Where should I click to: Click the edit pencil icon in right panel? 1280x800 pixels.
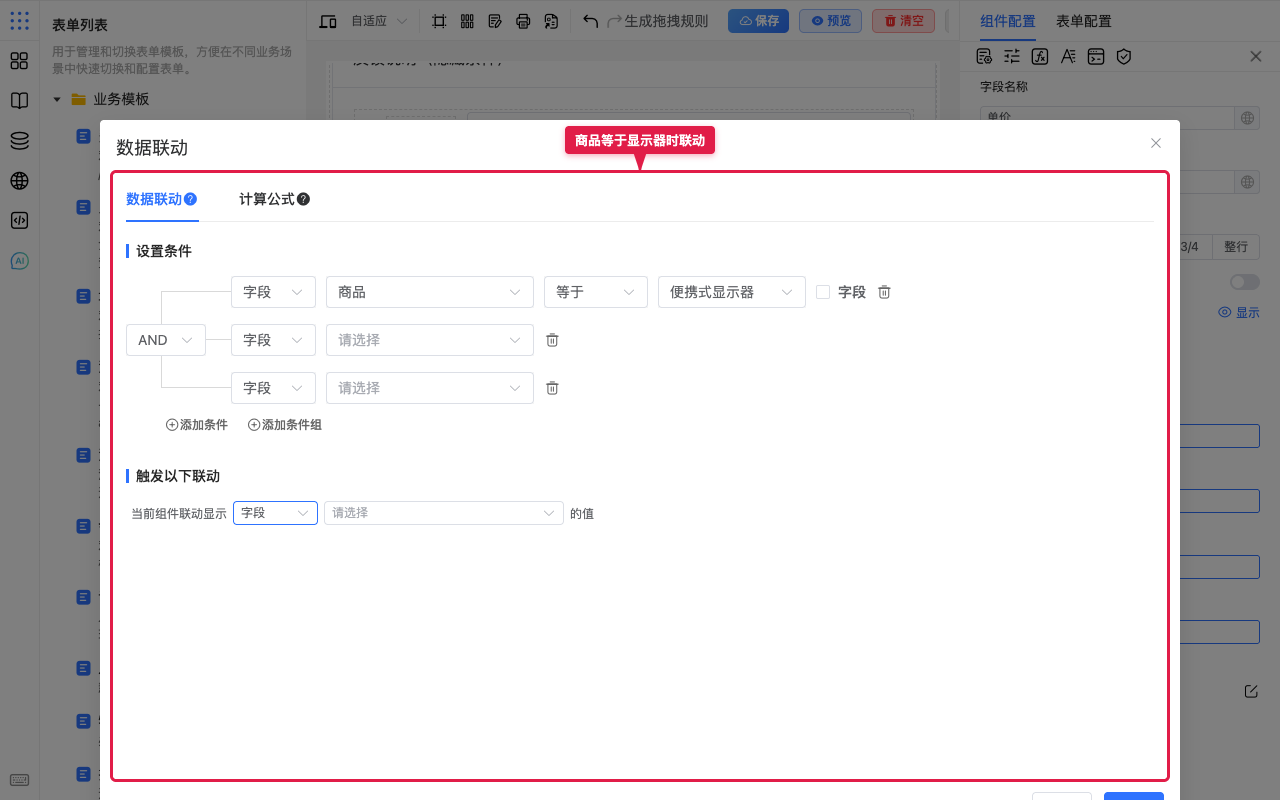pos(1251,691)
